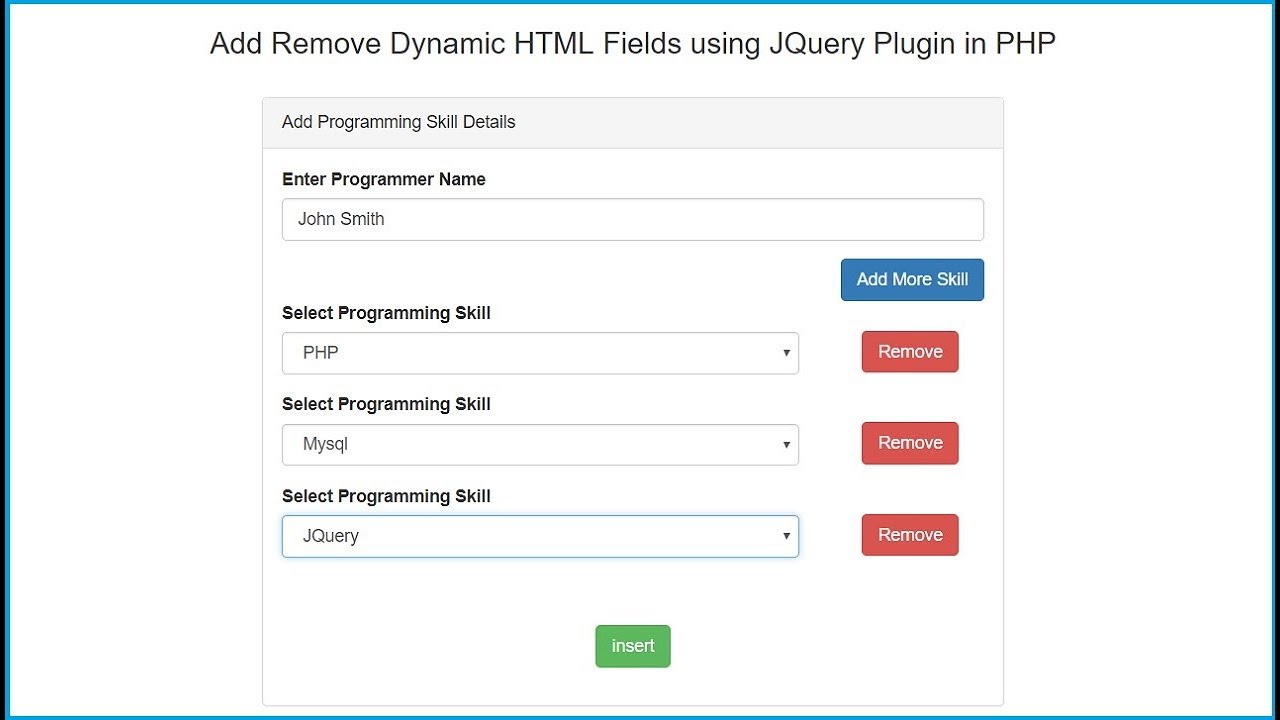Click the Add Programming Skill Details header
The width and height of the screenshot is (1280, 720).
(399, 122)
